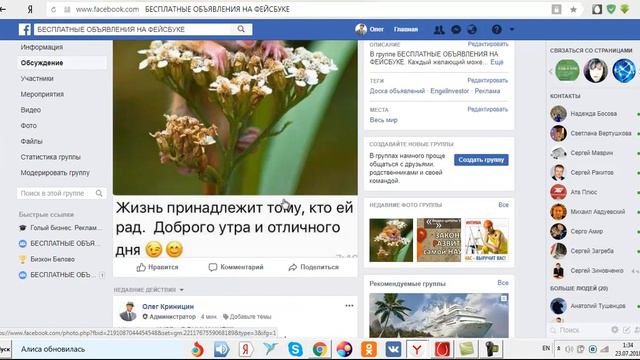
Task: Open Олег Криницин author link
Action: [x=168, y=307]
